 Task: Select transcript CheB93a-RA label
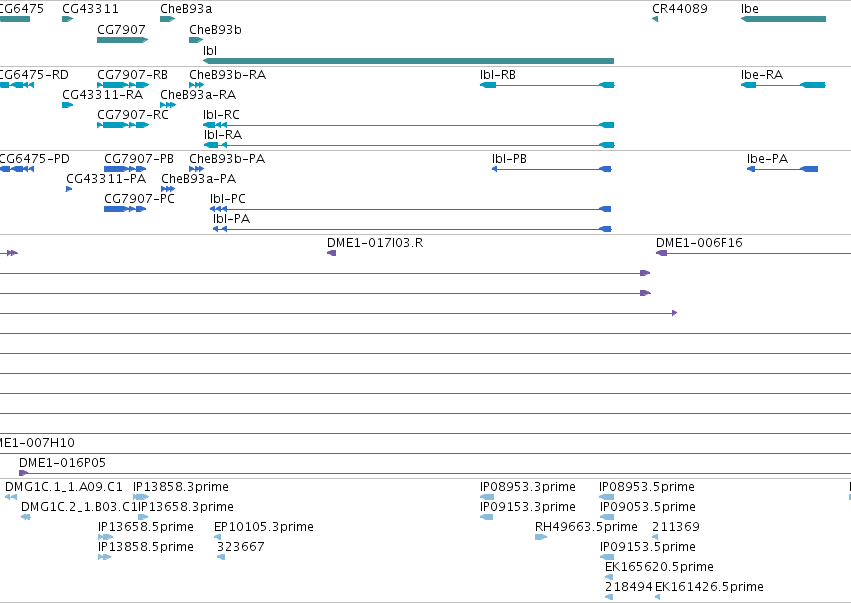tap(198, 95)
